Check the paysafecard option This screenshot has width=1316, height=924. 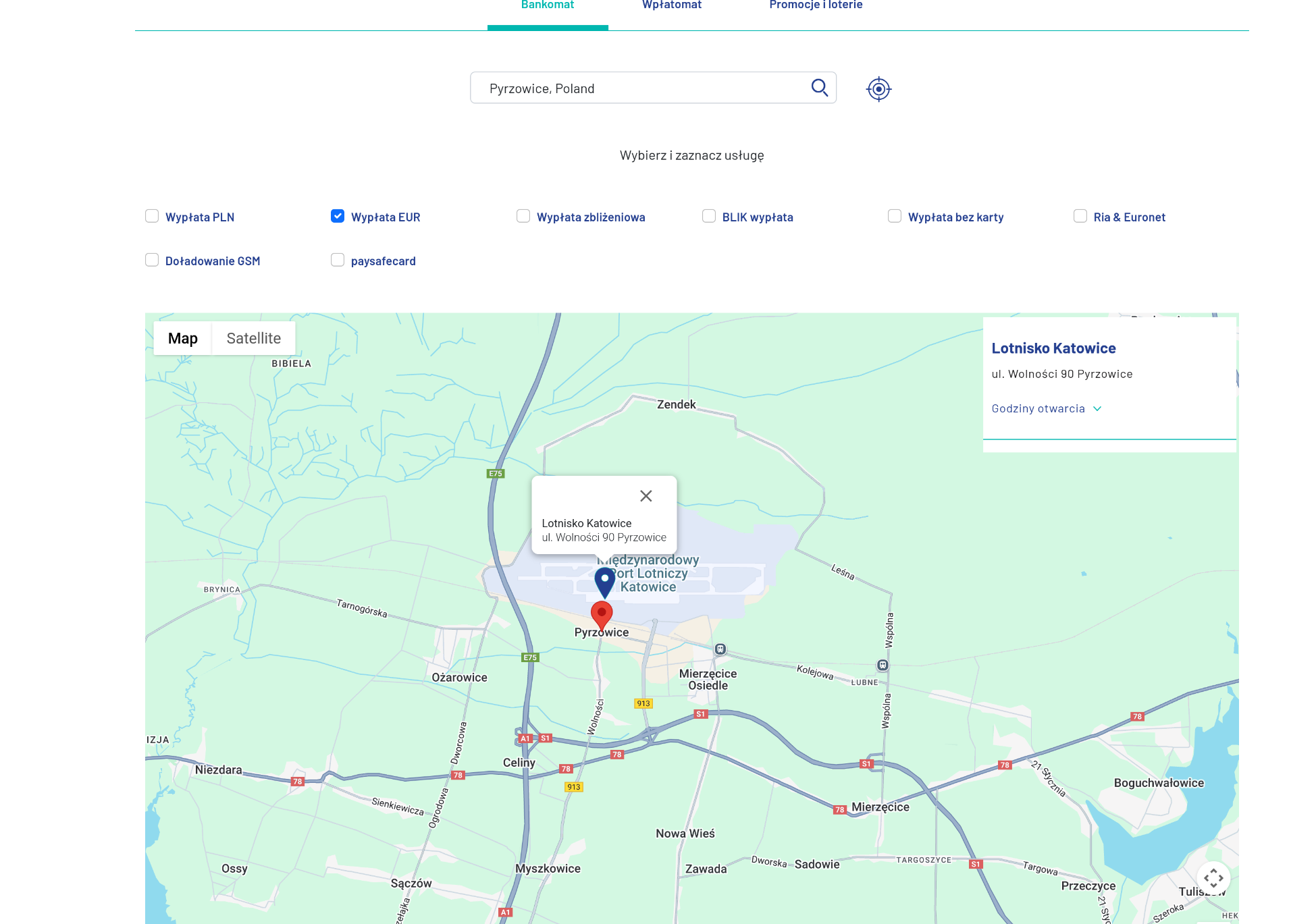[338, 261]
